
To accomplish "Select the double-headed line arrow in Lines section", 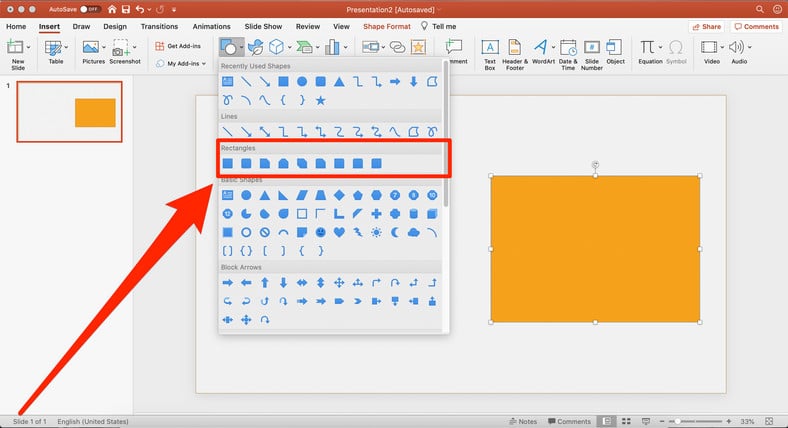I will [x=265, y=132].
